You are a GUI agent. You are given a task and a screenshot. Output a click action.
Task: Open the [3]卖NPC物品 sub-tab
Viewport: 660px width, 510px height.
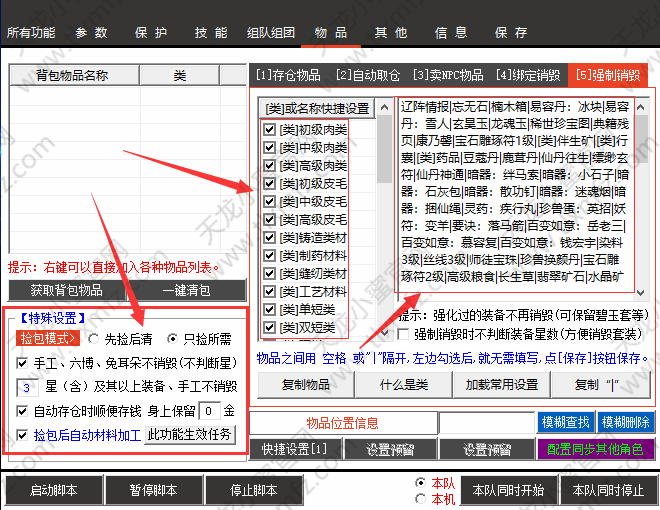coord(448,75)
